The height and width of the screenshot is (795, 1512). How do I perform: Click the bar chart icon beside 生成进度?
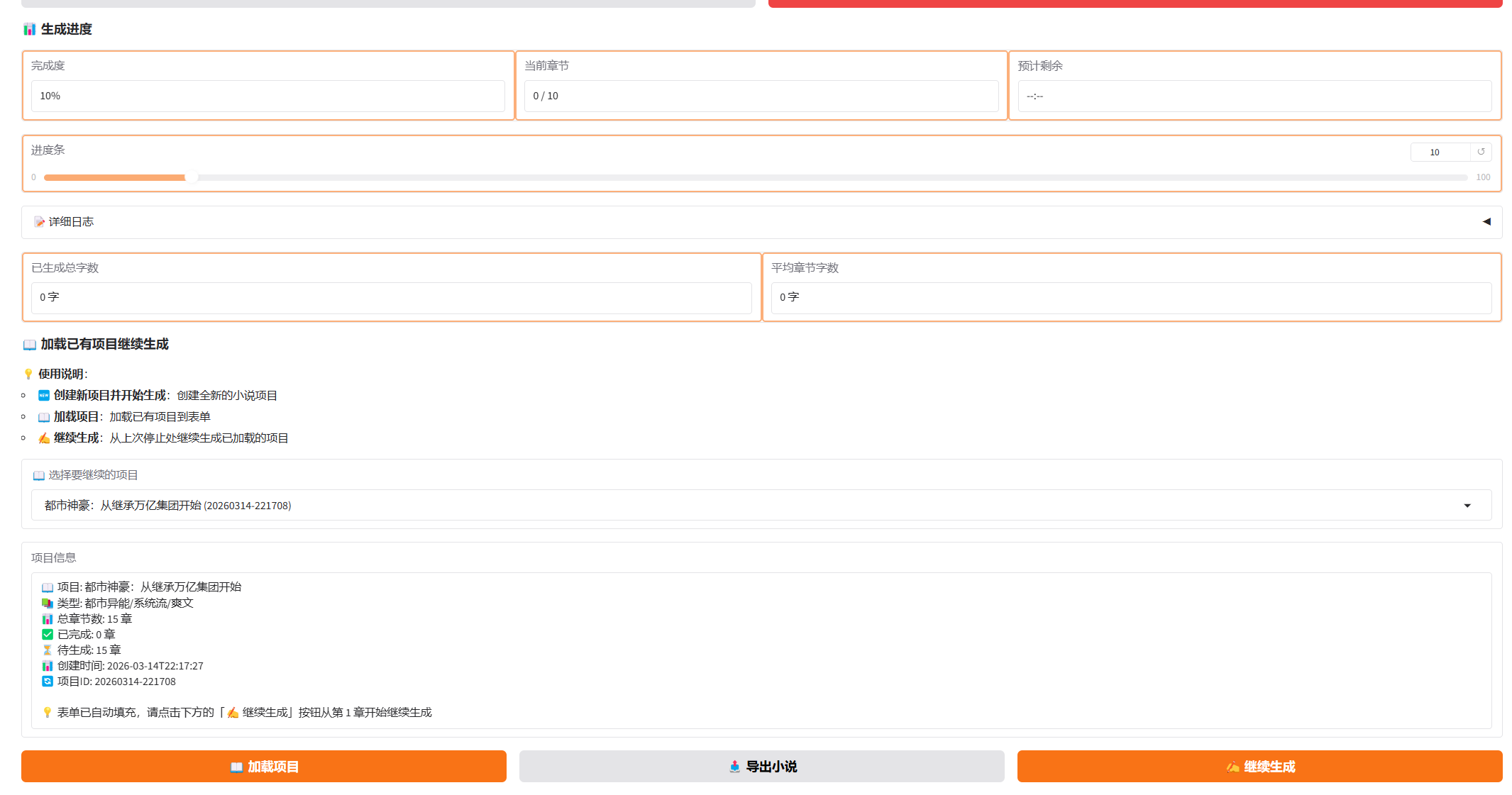[29, 29]
